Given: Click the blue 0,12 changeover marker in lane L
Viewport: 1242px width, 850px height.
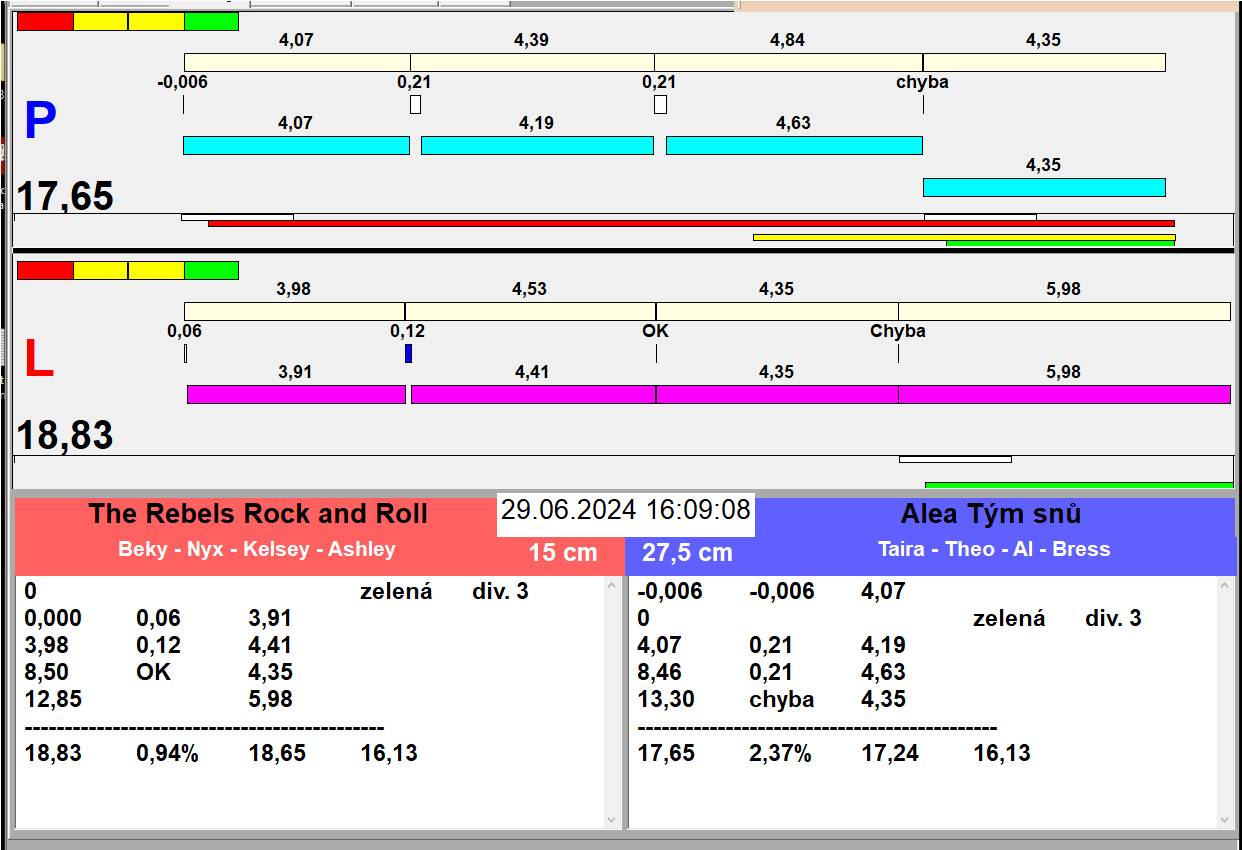Looking at the screenshot, I should (x=408, y=353).
